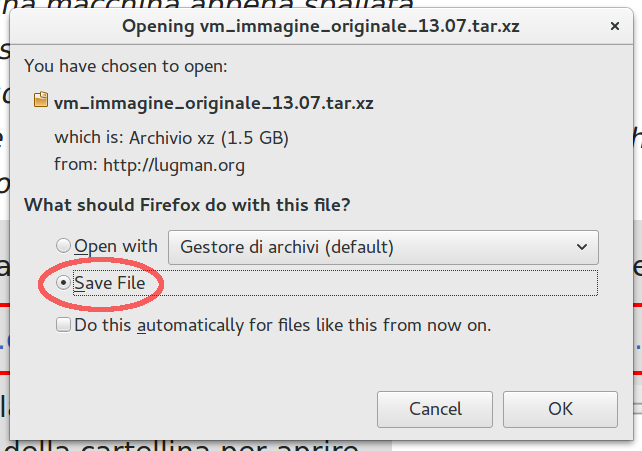Click the filename vm_immagine_originale_13.07.tar.xz text
Image resolution: width=642 pixels, height=451 pixels.
pyautogui.click(x=213, y=101)
